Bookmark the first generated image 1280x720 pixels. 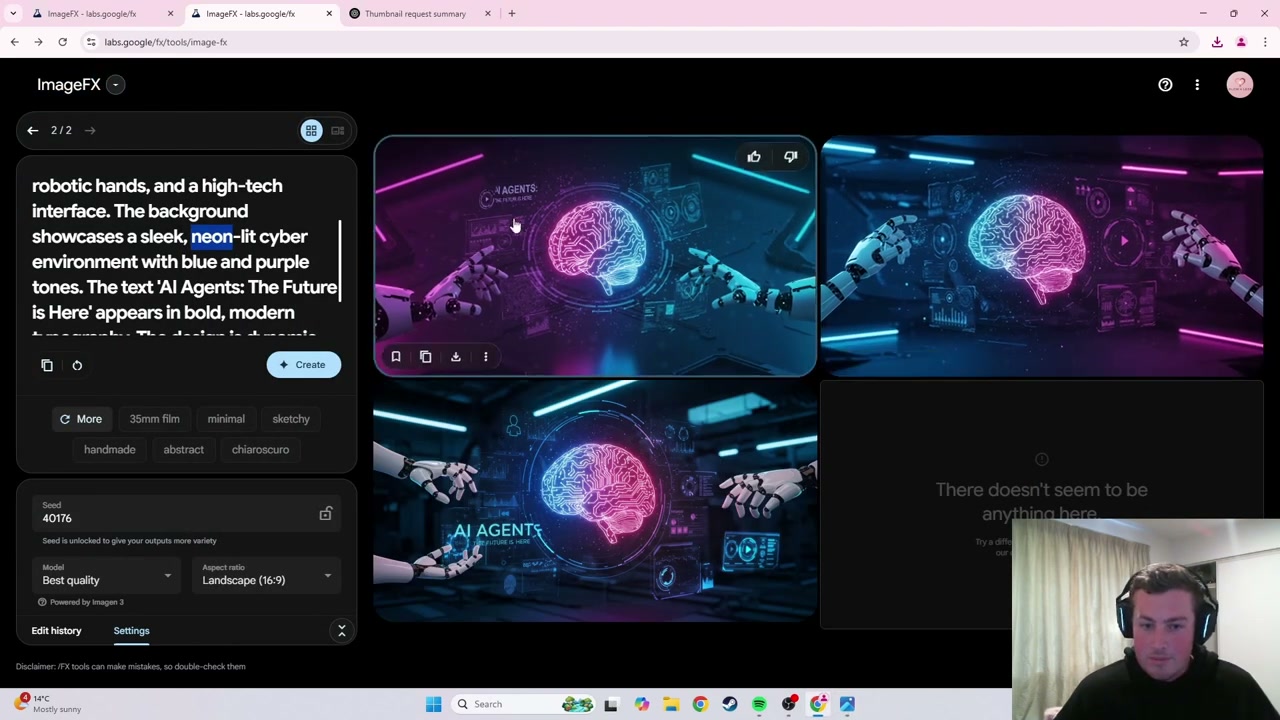(396, 357)
